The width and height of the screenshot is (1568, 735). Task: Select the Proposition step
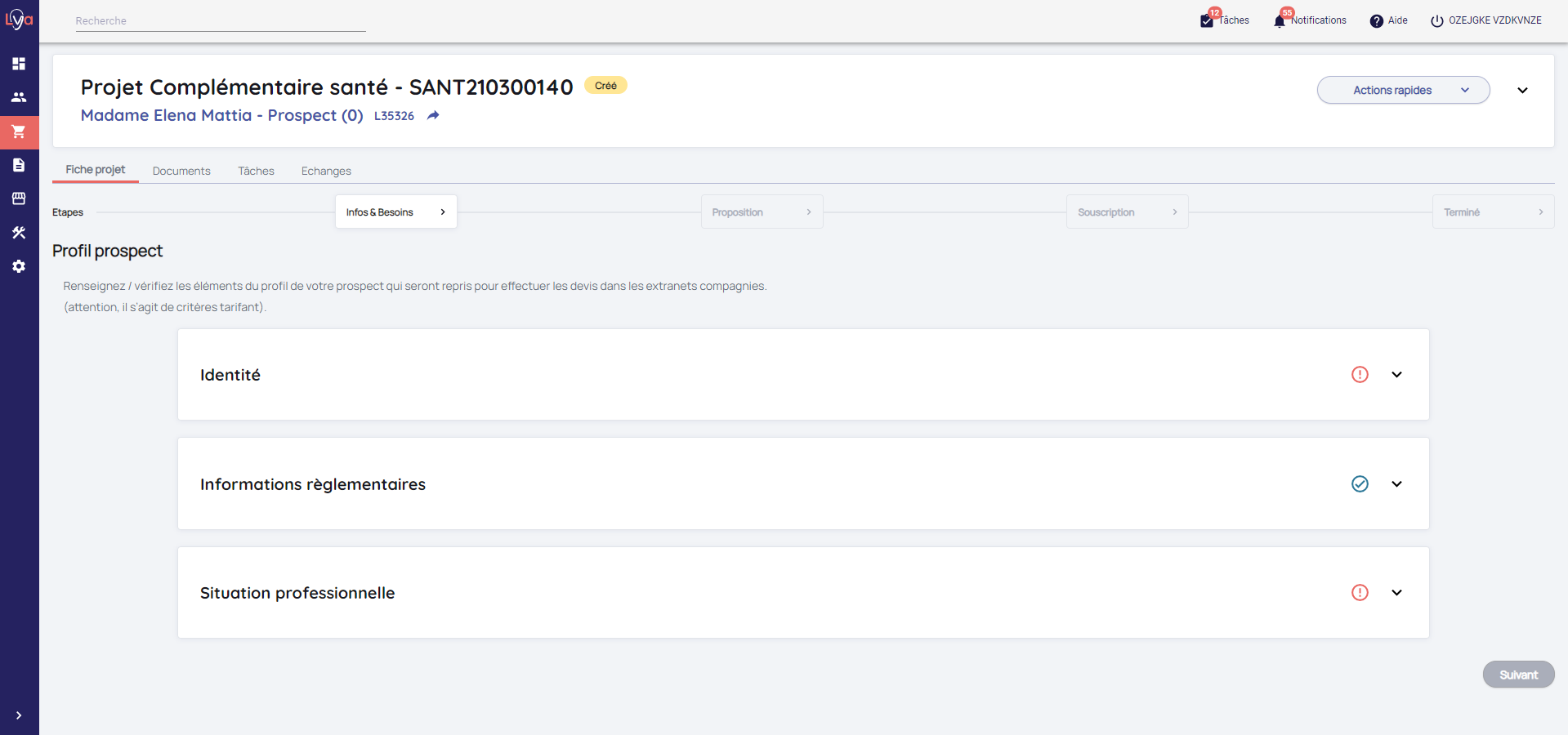[x=761, y=212]
